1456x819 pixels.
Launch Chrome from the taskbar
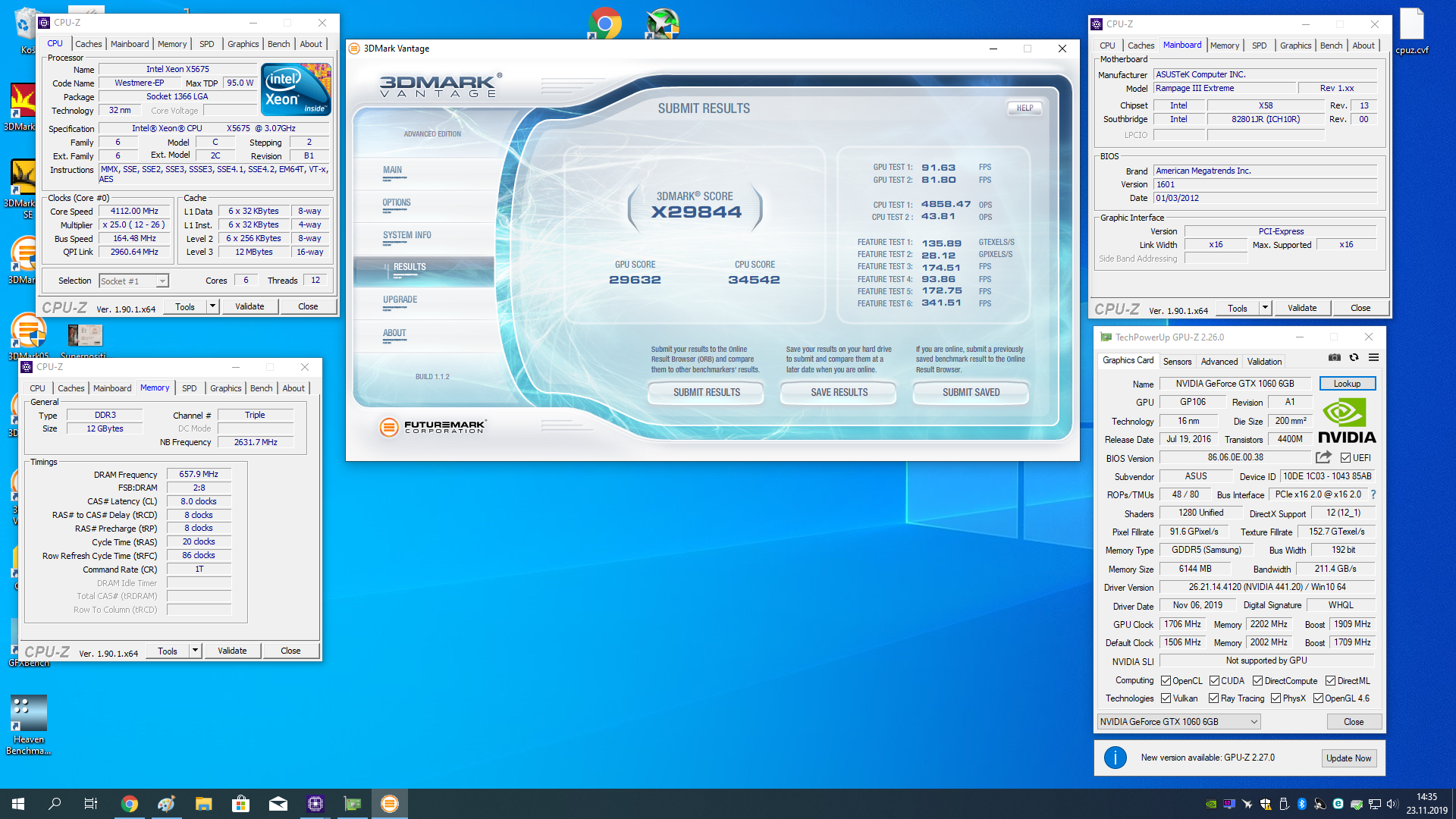pos(130,804)
